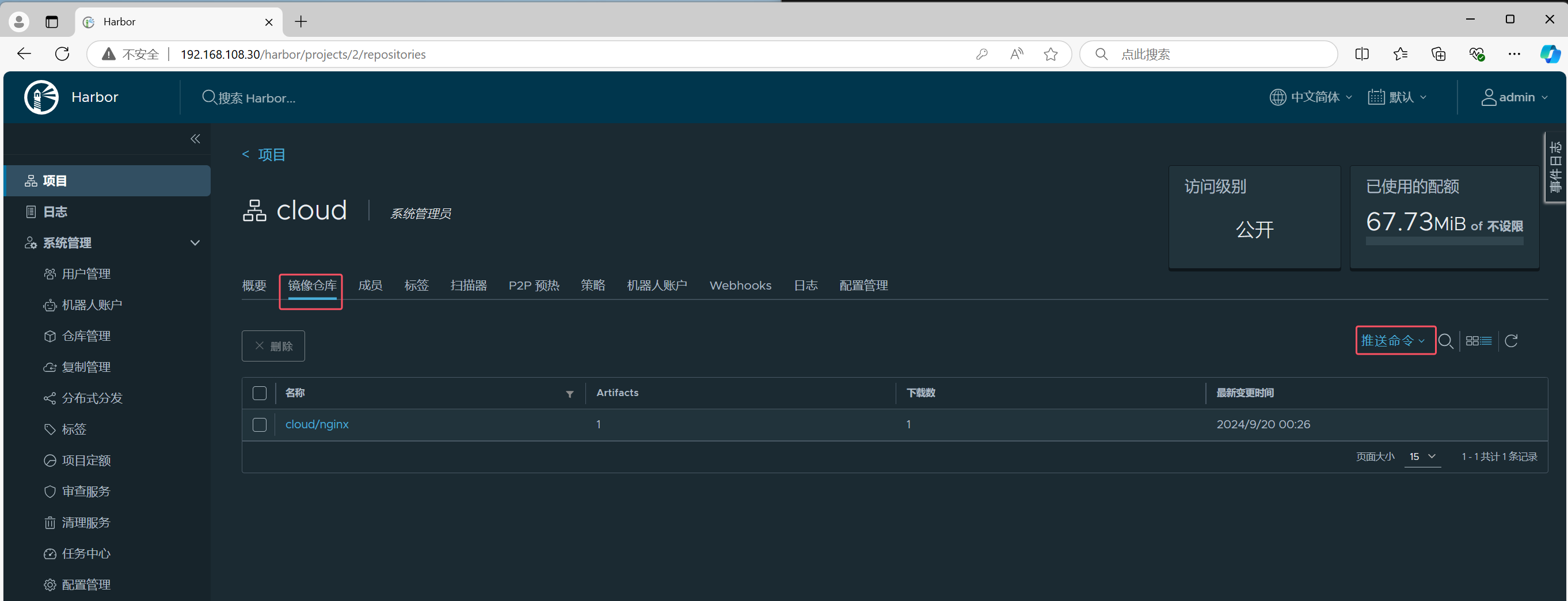
Task: Reload the browser page
Action: 62,54
